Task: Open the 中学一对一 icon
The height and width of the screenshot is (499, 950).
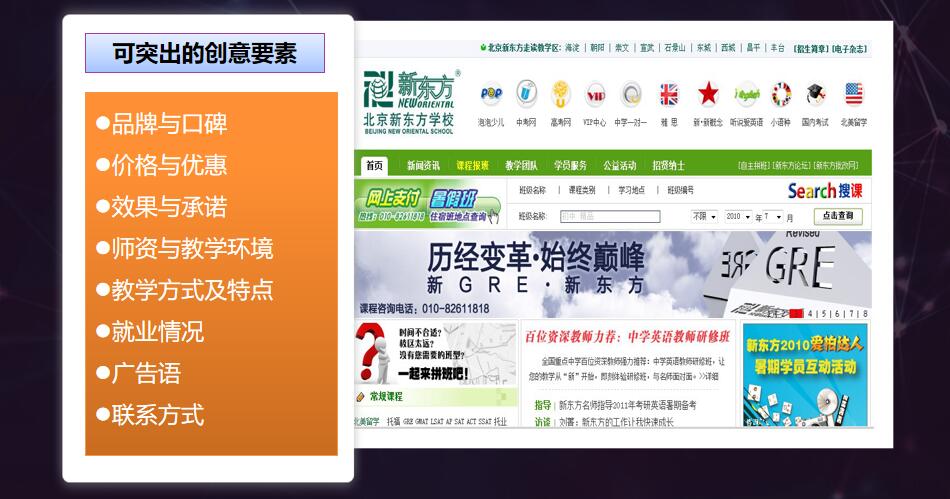Action: [631, 94]
